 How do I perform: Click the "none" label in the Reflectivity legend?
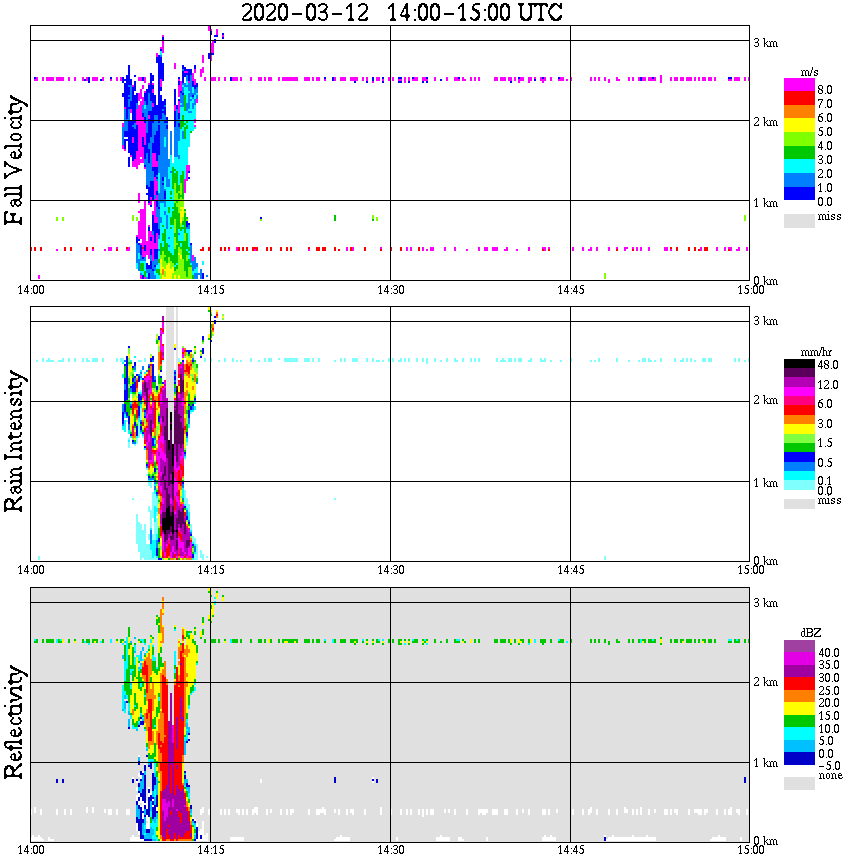830,776
